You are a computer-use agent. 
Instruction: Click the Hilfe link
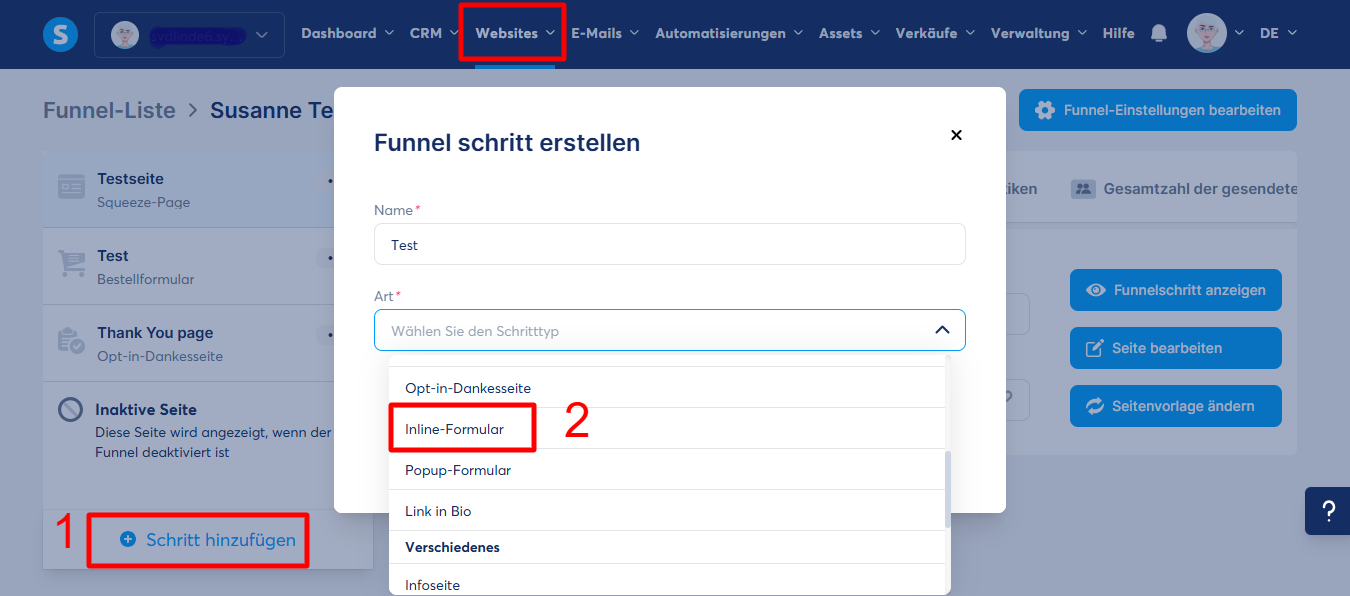point(1118,33)
